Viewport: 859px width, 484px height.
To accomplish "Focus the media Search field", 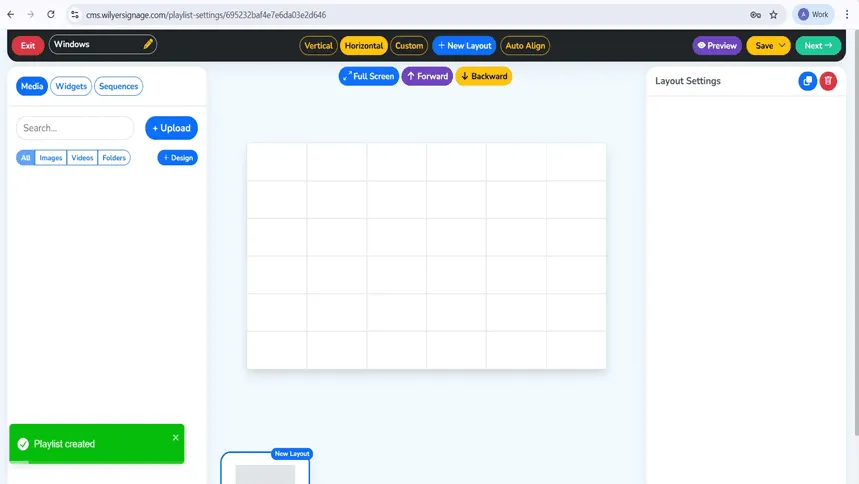I will pyautogui.click(x=75, y=128).
